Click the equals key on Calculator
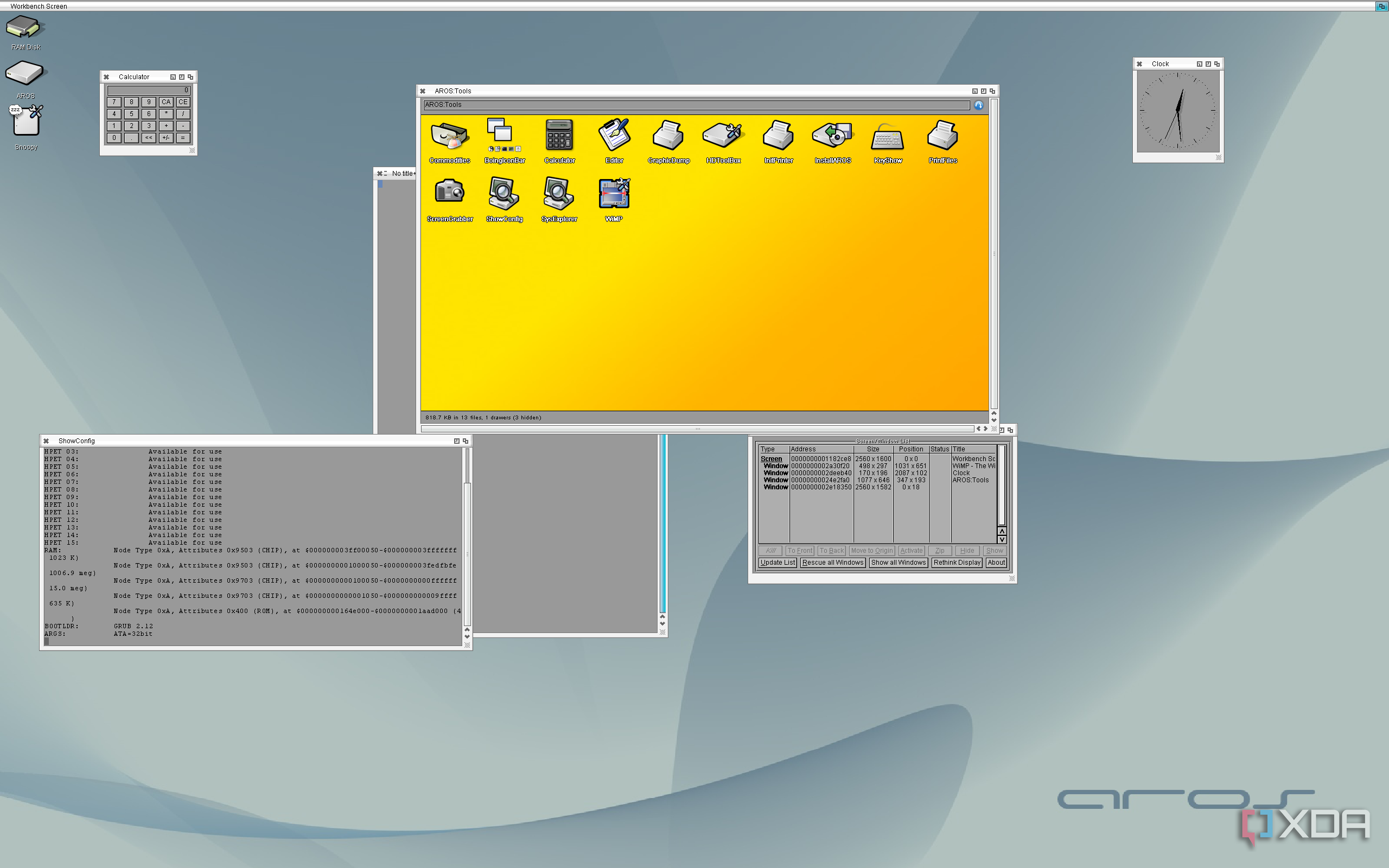The height and width of the screenshot is (868, 1389). point(183,138)
